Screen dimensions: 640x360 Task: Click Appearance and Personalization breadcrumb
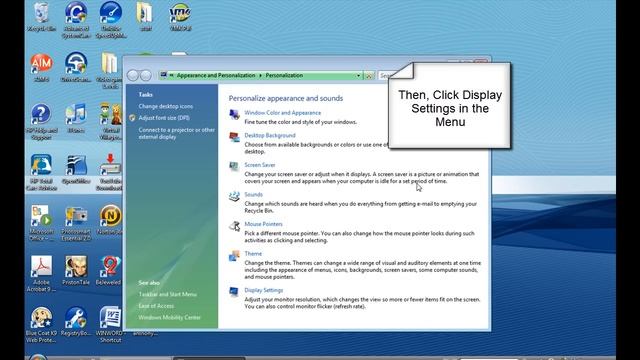(216, 76)
